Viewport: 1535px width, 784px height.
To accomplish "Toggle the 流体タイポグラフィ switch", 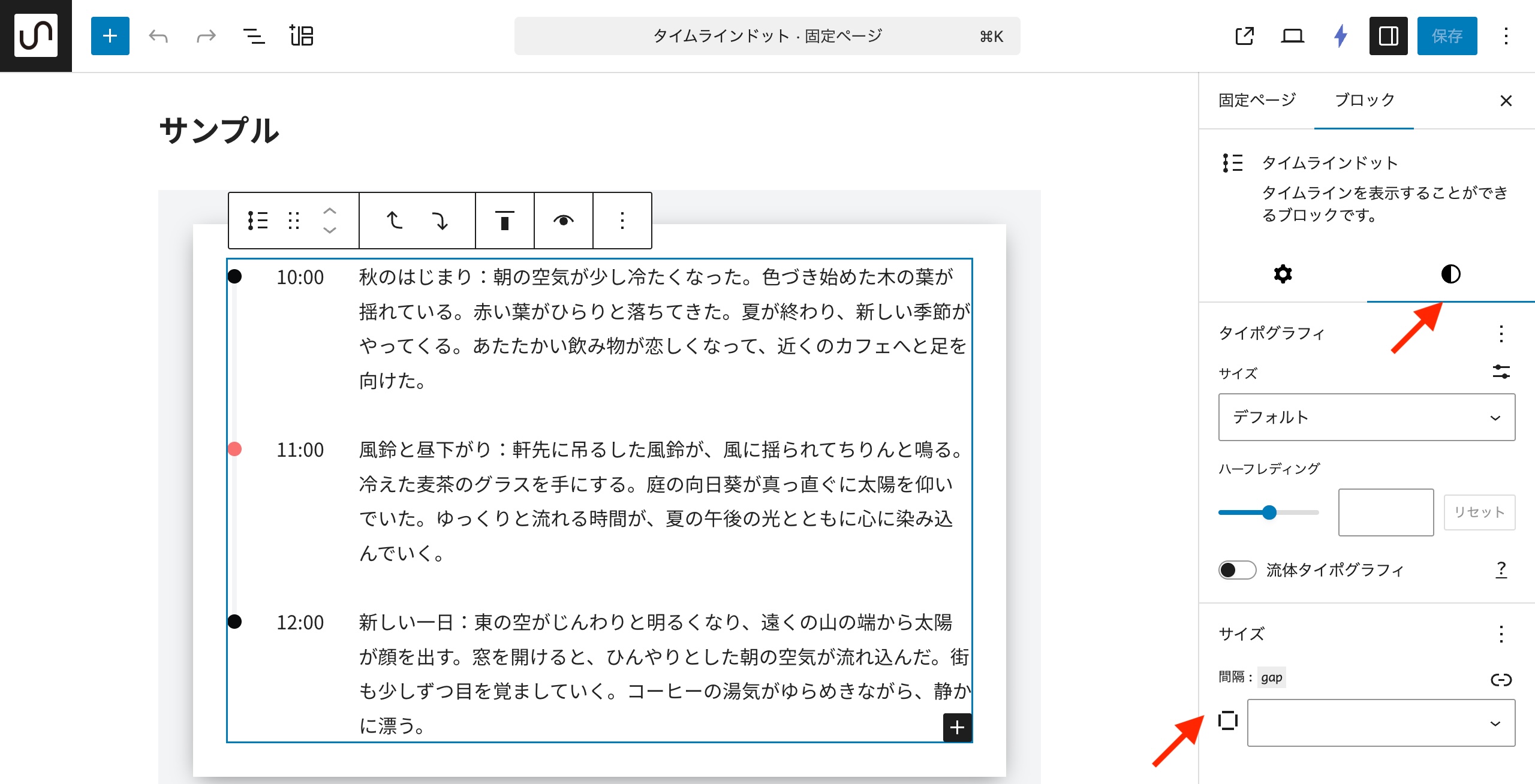I will point(1237,569).
